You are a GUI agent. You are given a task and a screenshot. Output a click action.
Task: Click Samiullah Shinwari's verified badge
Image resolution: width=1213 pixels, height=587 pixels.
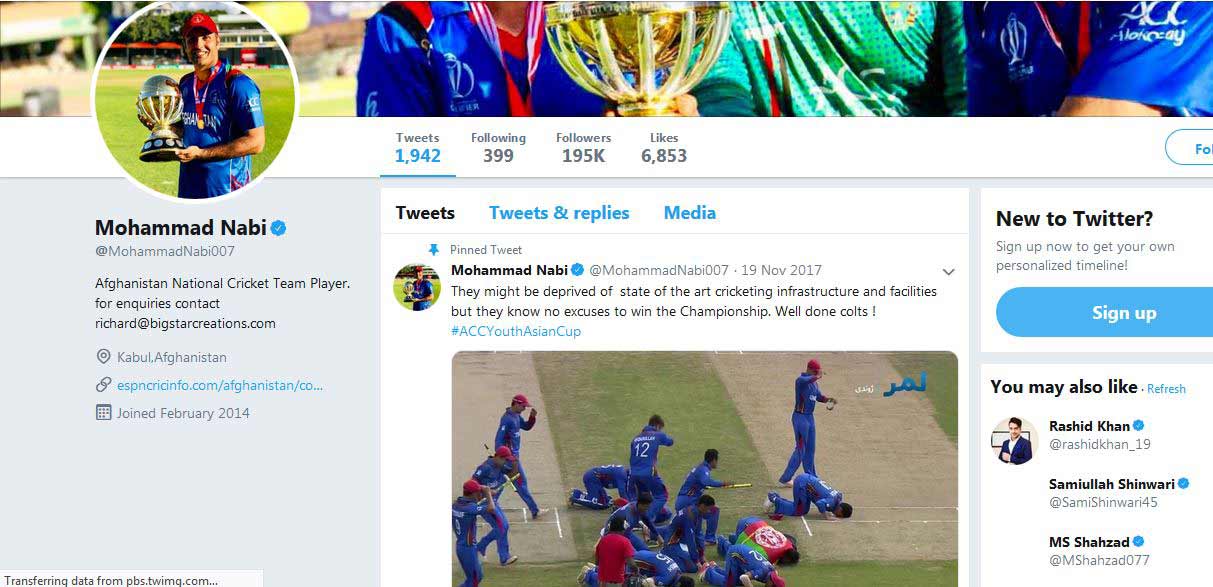[1184, 484]
